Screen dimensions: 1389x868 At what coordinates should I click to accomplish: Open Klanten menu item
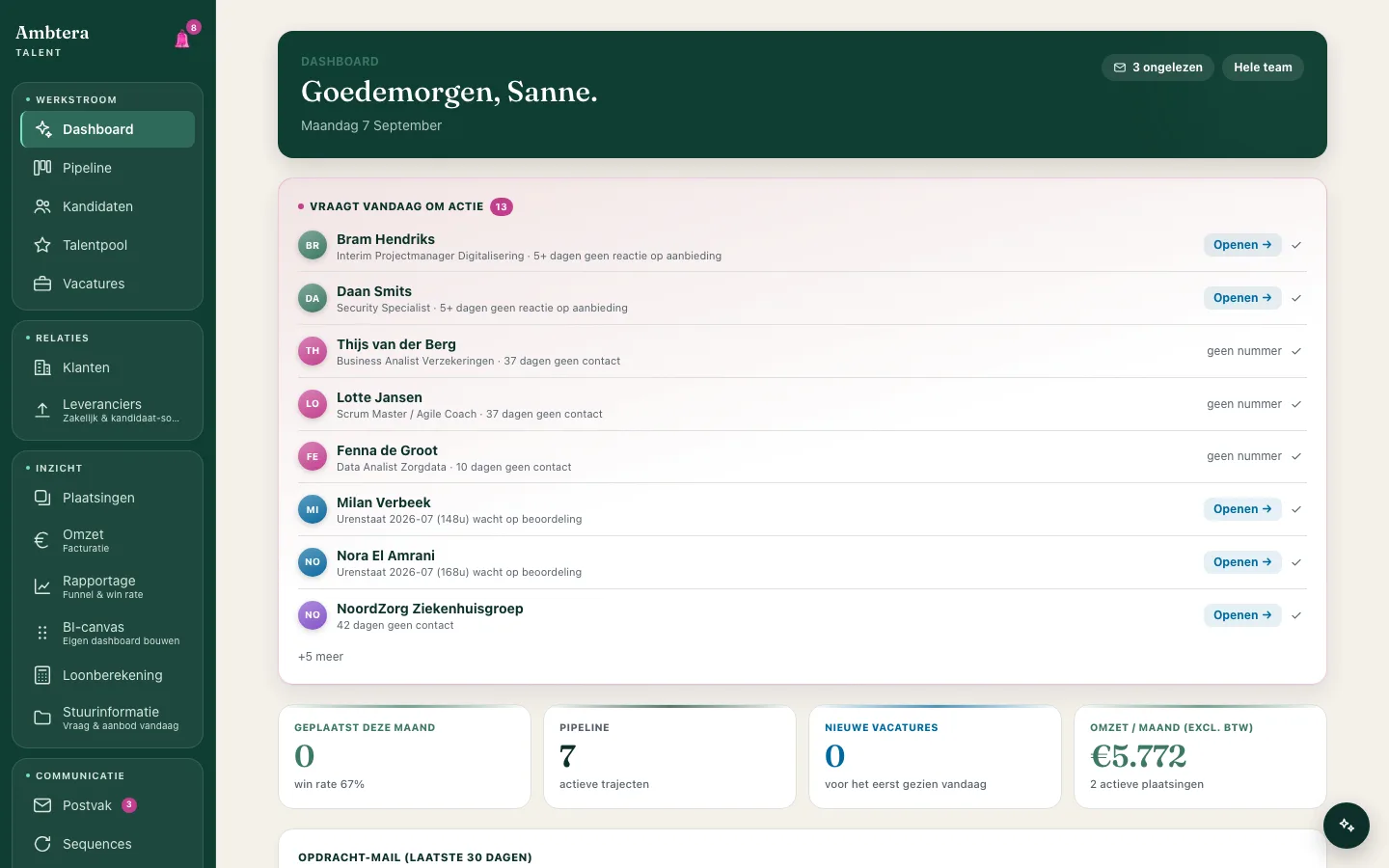[107, 367]
